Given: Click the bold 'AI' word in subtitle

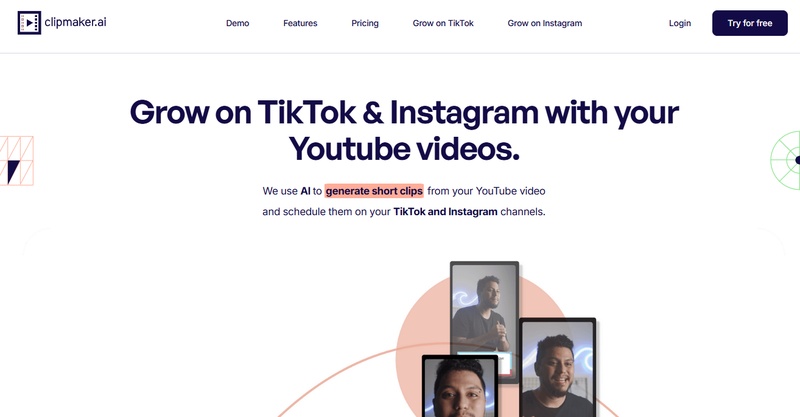Looking at the screenshot, I should point(305,191).
